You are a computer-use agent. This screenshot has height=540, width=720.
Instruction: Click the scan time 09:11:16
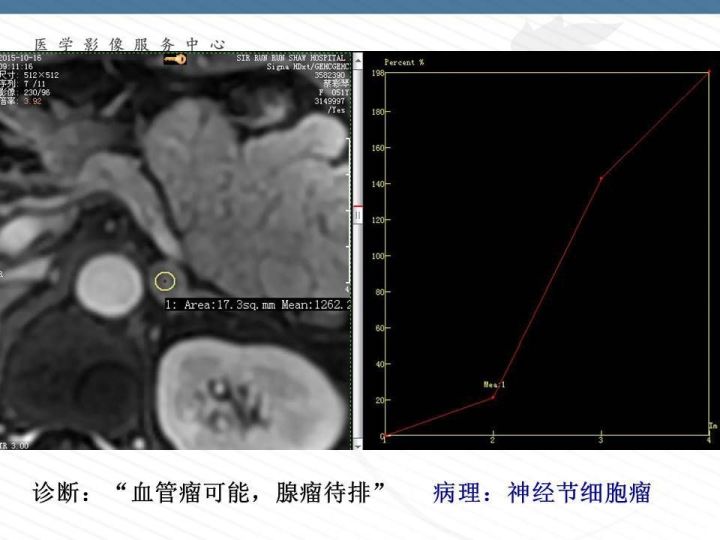coord(17,67)
